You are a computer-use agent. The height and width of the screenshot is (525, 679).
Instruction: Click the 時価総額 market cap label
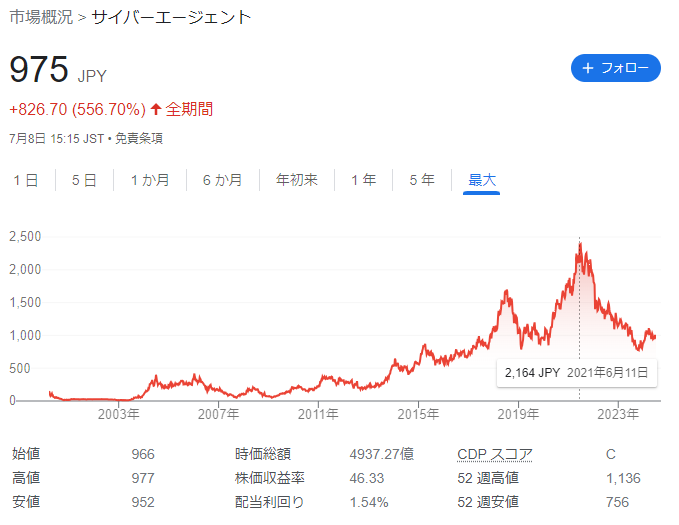263,454
